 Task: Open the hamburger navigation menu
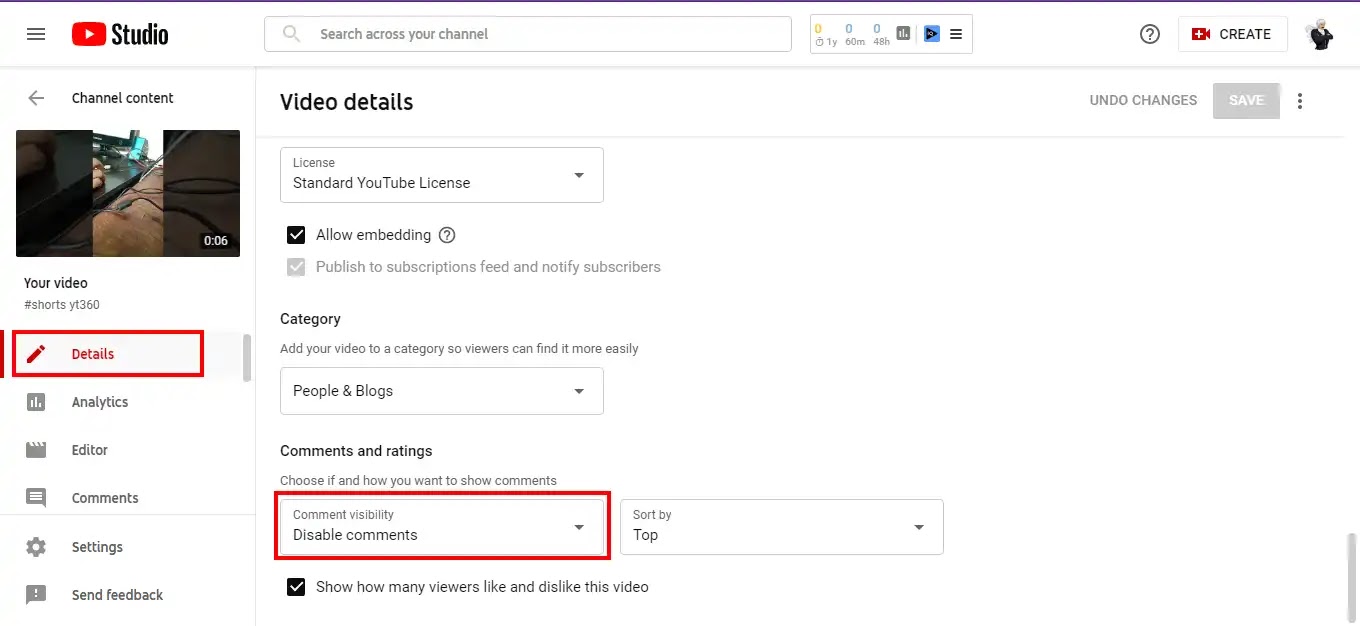coord(36,34)
